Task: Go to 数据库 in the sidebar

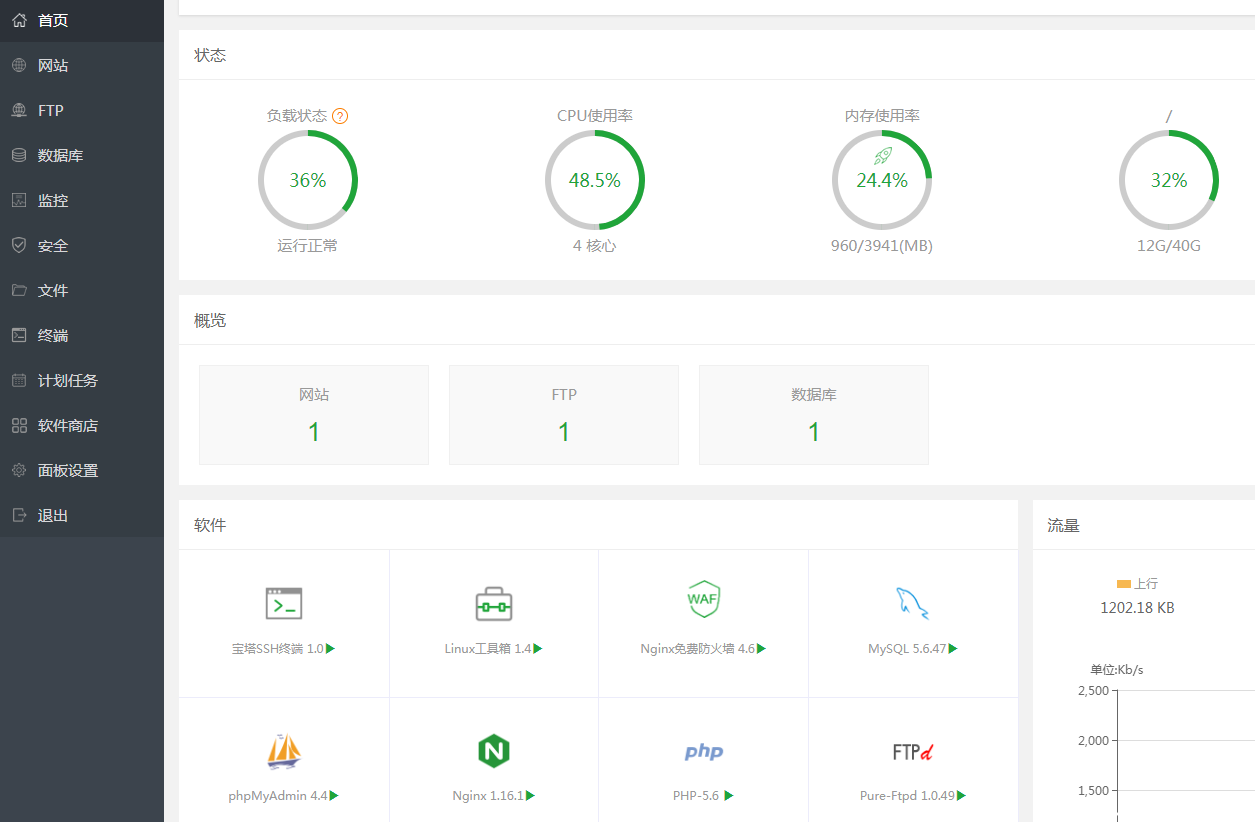Action: [60, 156]
